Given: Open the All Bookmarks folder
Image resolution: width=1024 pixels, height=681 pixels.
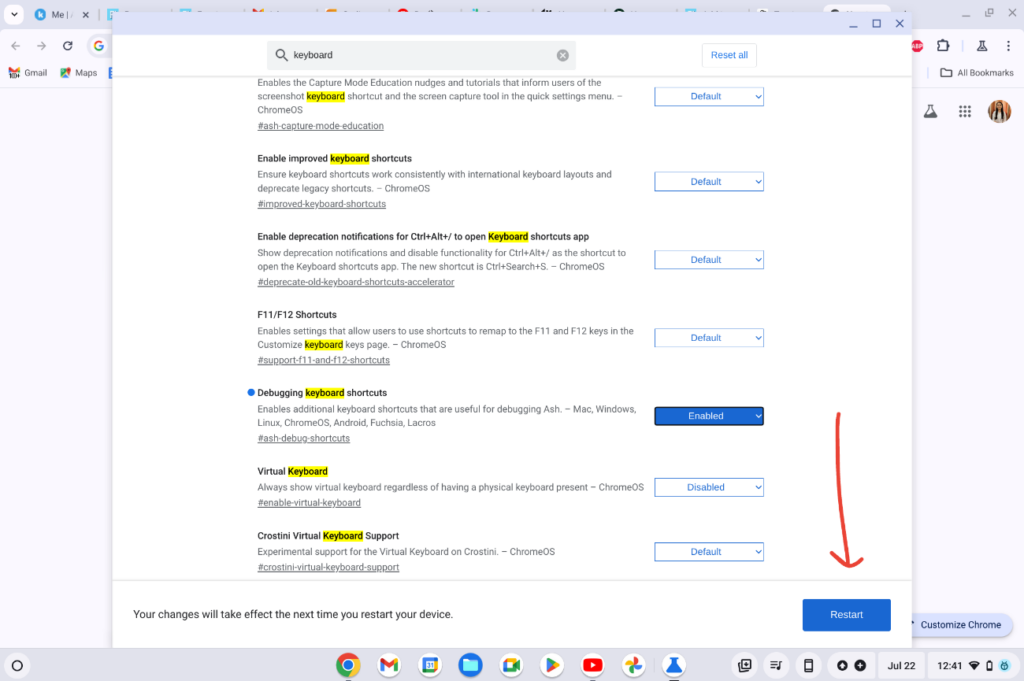Looking at the screenshot, I should 977,72.
